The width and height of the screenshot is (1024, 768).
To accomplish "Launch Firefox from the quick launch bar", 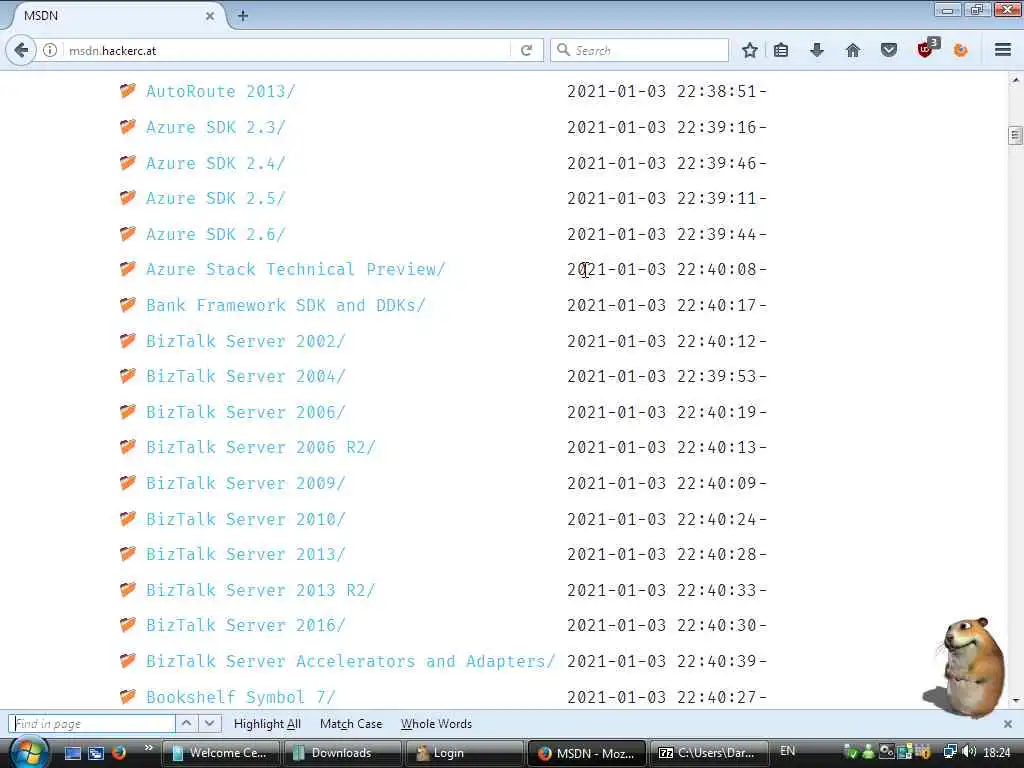I will 118,753.
